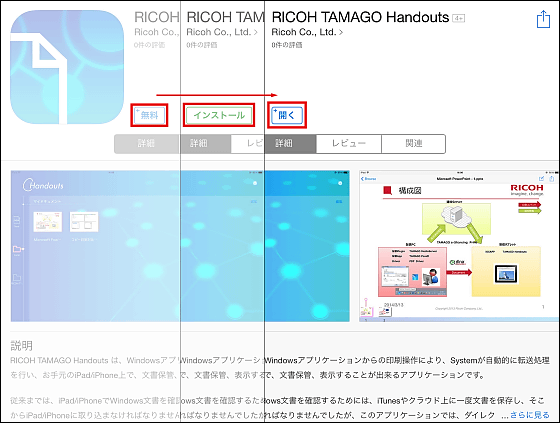Screen dimensions: 560x423
Task: Click the Handouts logo in the screenshot
Action: 43,185
